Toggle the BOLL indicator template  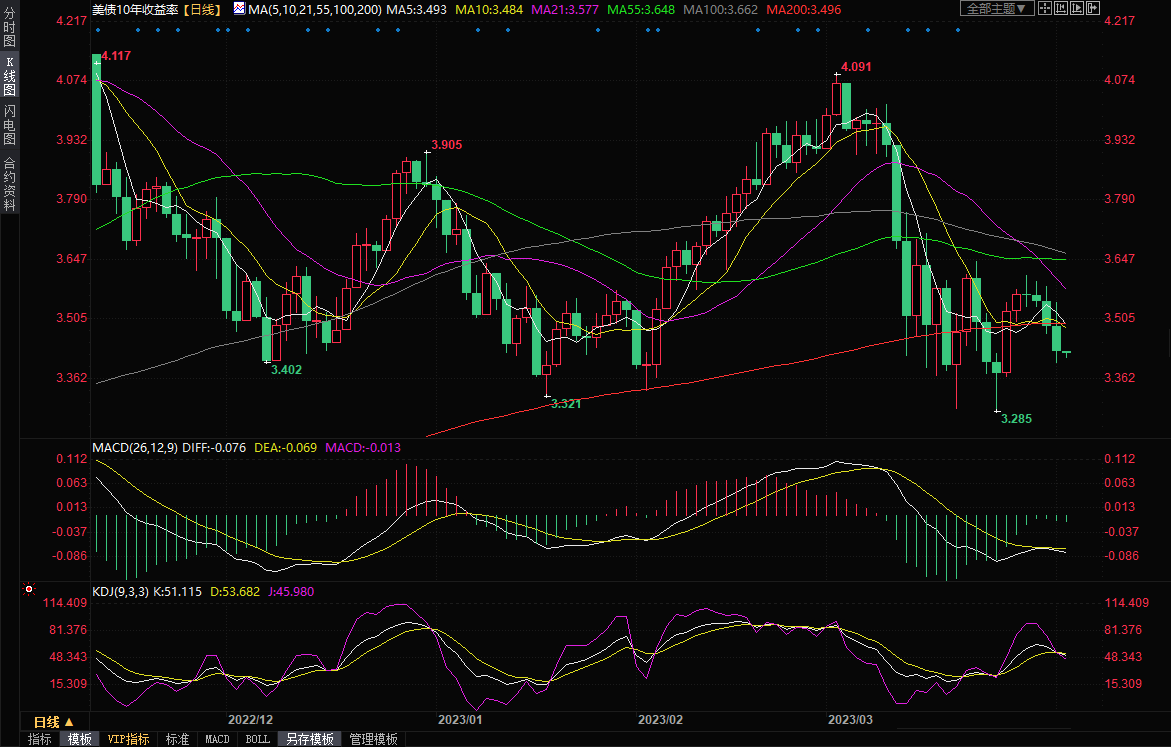pyautogui.click(x=257, y=739)
